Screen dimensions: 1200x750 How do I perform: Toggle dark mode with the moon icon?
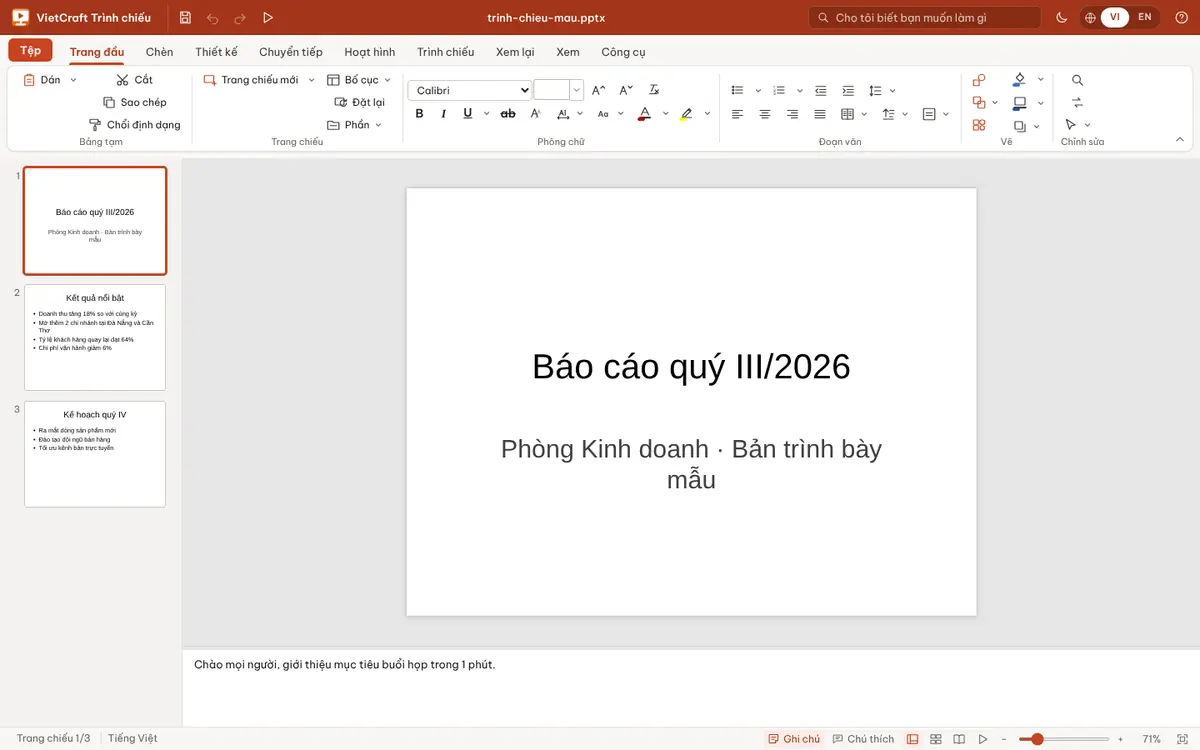click(x=1061, y=18)
